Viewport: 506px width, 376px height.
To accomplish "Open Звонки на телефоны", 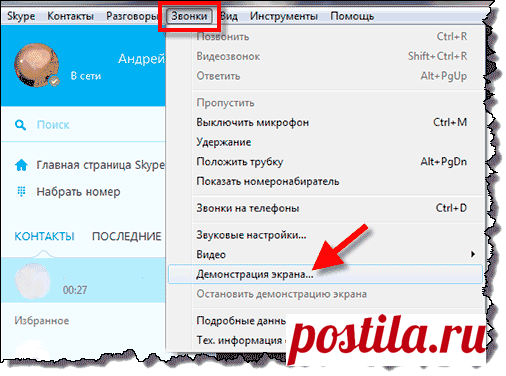I will tap(325, 208).
